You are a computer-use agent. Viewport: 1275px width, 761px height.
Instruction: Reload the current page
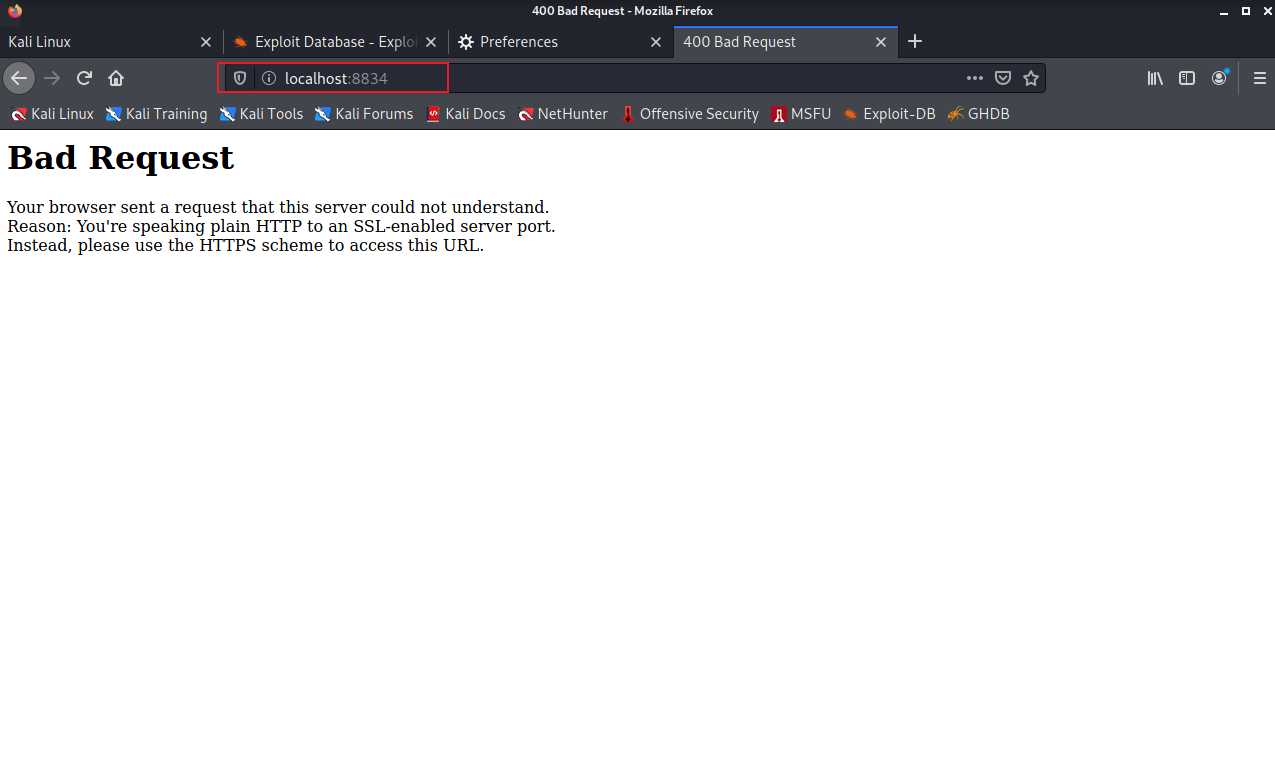pyautogui.click(x=85, y=78)
